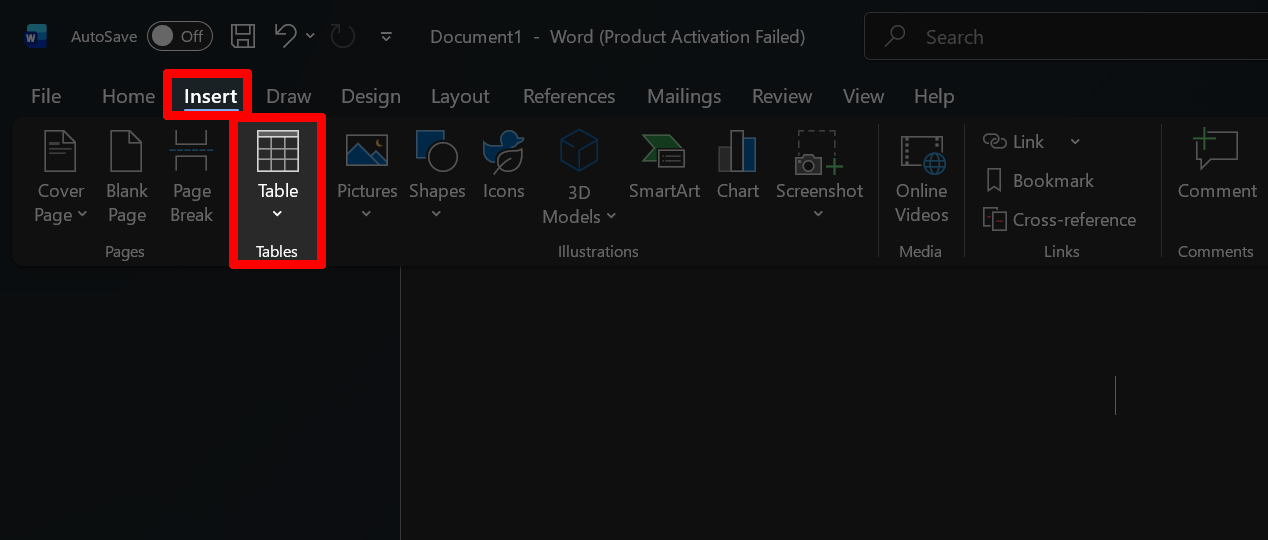Open the References tab
1268x540 pixels.
coord(569,97)
